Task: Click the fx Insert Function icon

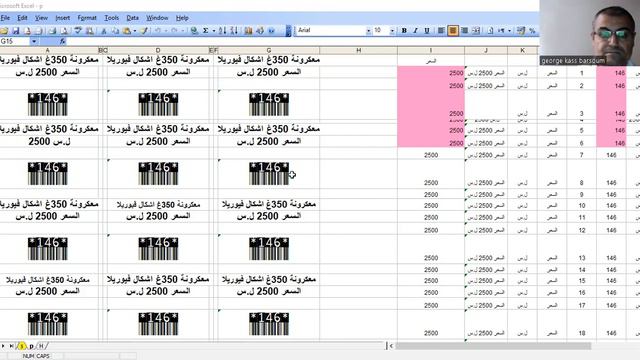Action: tap(62, 41)
